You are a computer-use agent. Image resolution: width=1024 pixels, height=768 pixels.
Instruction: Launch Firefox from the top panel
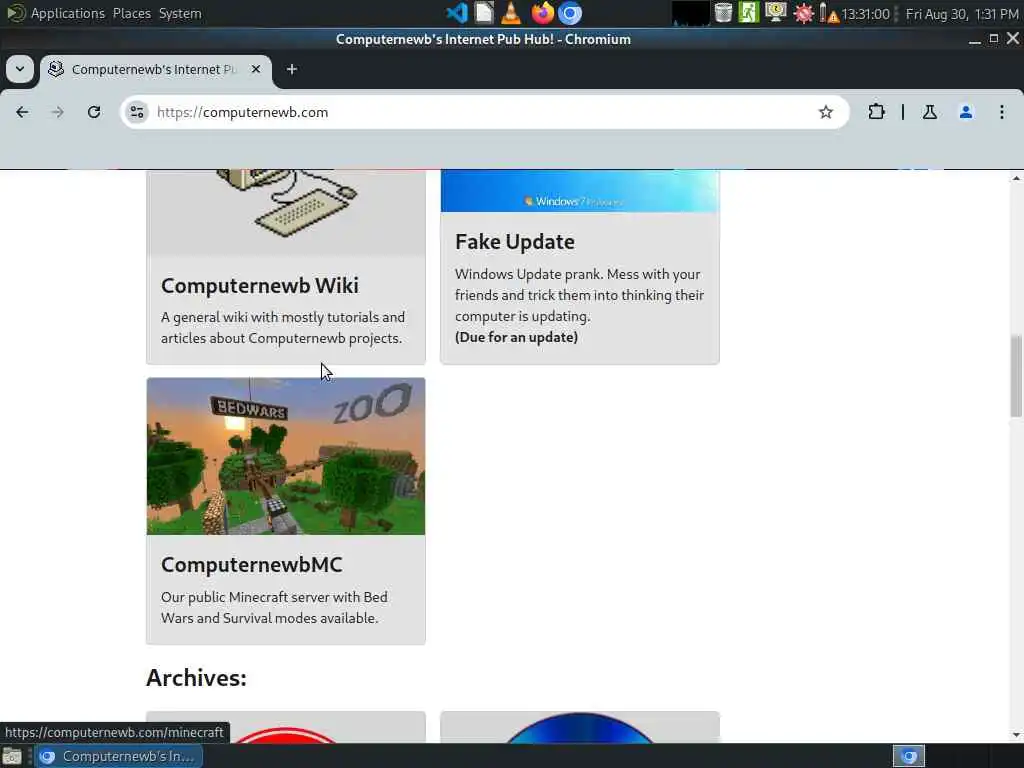point(542,13)
